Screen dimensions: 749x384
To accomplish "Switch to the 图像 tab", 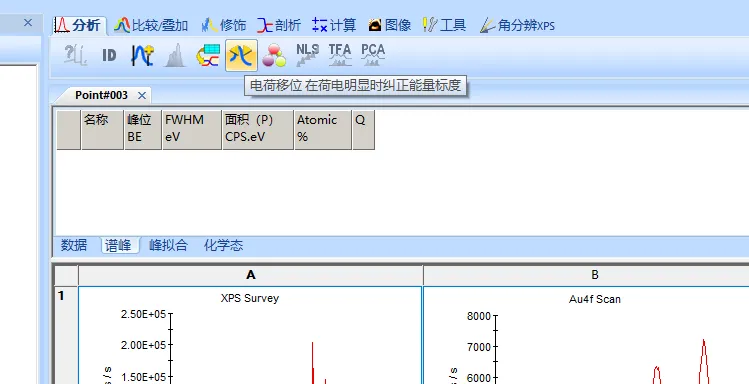I will (390, 25).
